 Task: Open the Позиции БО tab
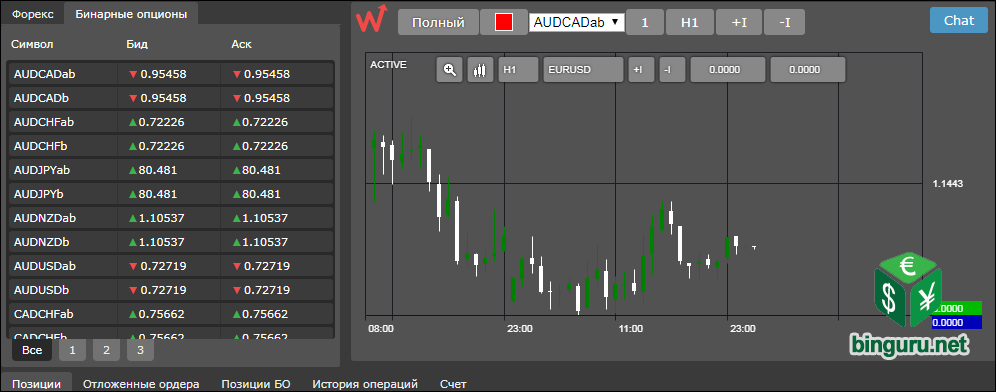point(256,384)
